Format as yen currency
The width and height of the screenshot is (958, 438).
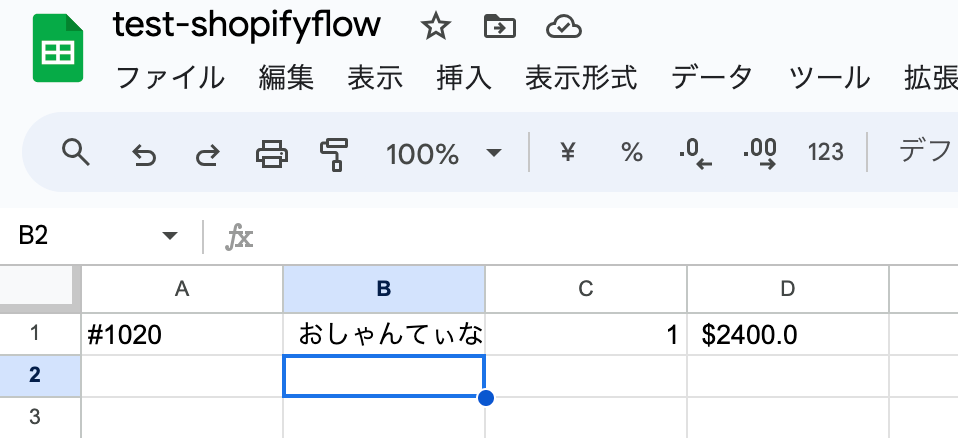tap(568, 153)
